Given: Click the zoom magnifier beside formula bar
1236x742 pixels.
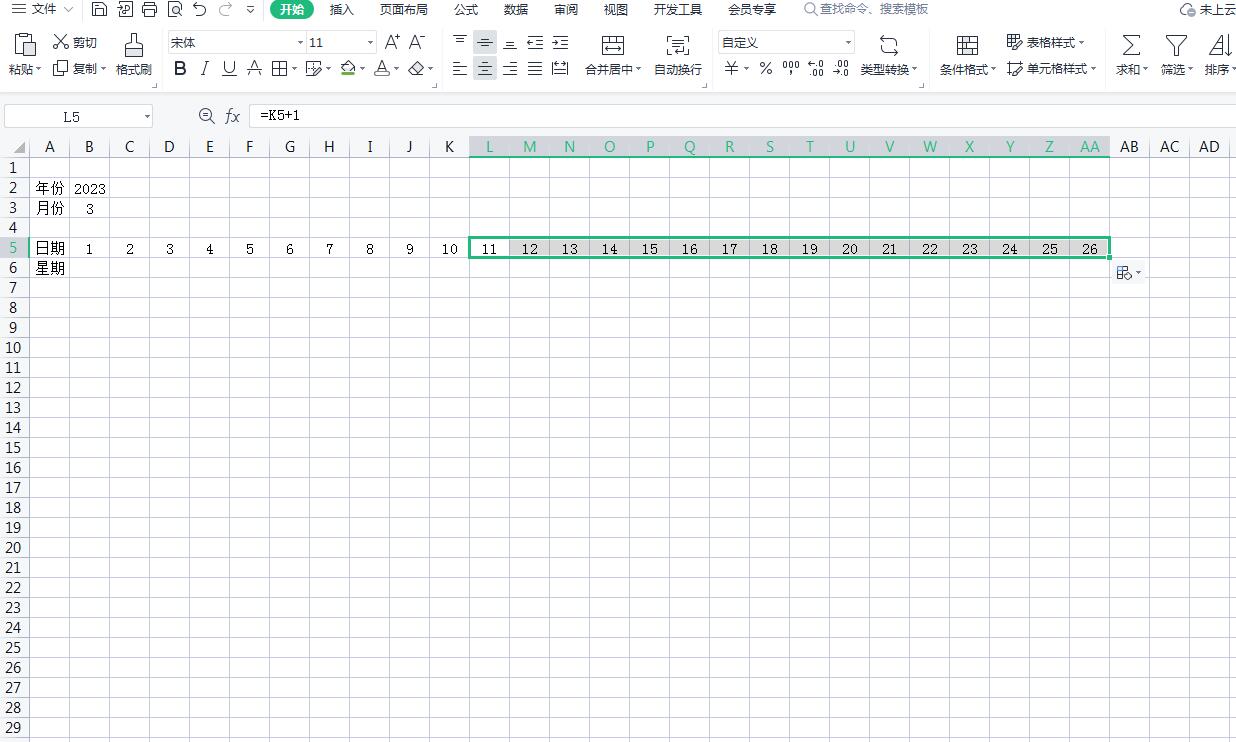Looking at the screenshot, I should click(206, 116).
